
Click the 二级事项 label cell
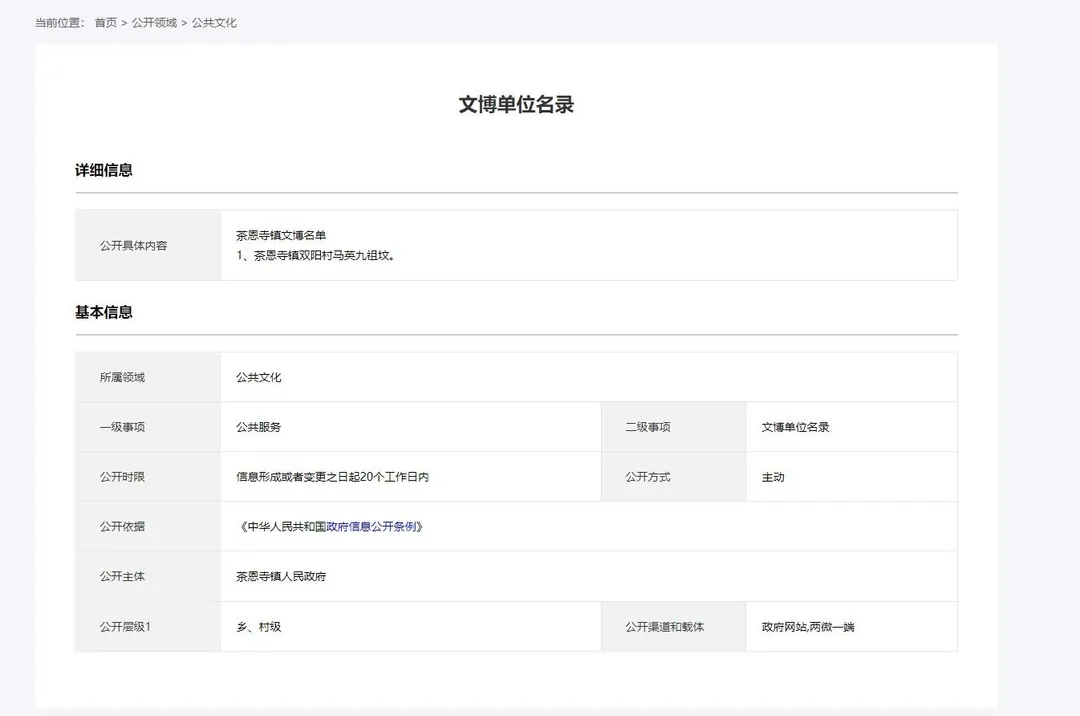[x=674, y=427]
